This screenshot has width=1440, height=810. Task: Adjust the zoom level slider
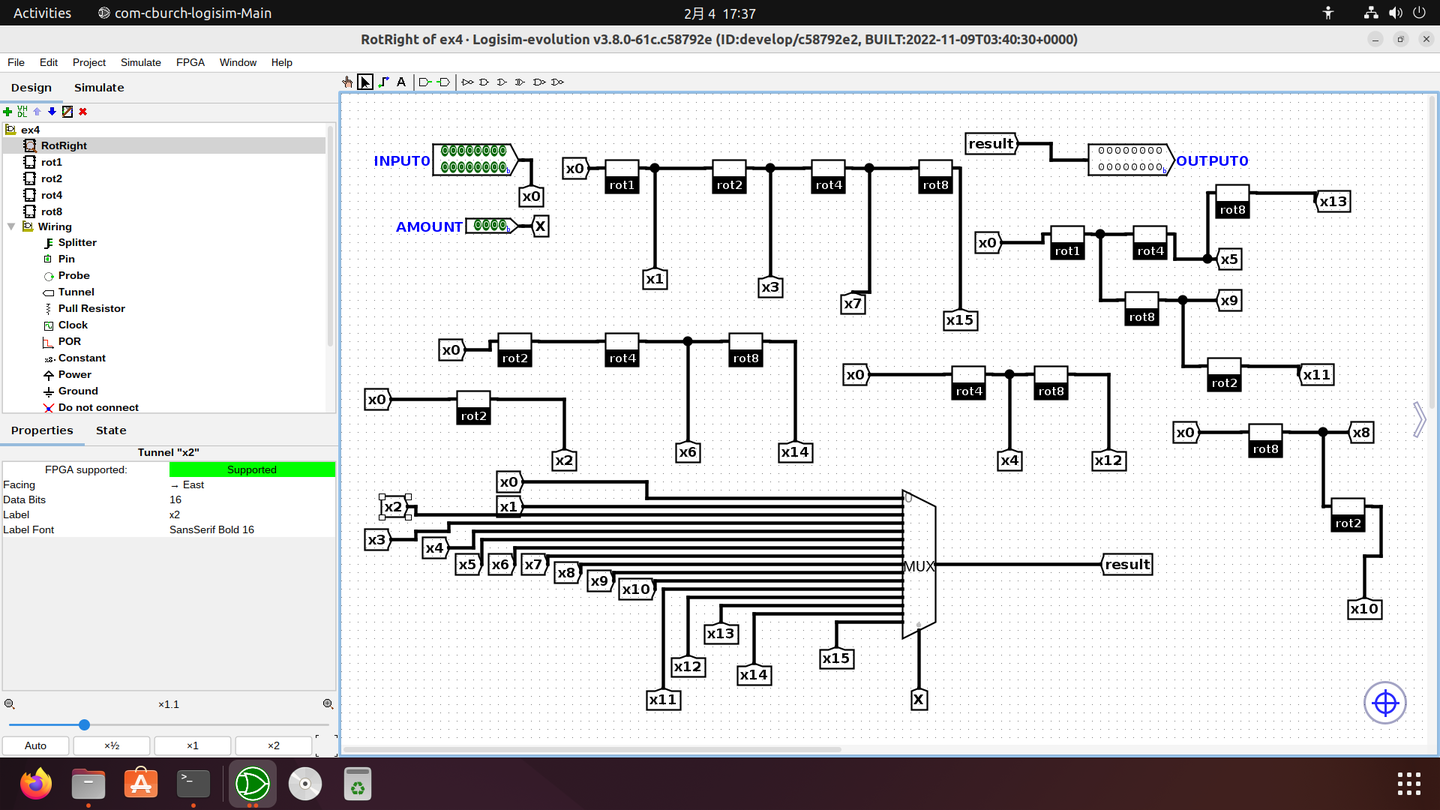tap(84, 724)
